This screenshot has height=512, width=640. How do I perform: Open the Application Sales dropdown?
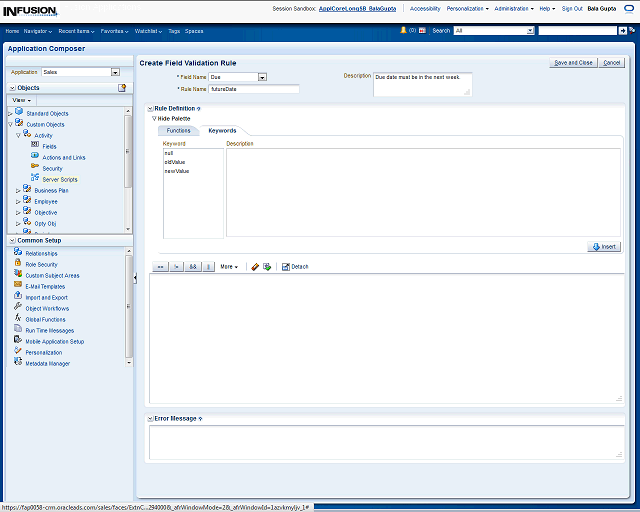[115, 72]
